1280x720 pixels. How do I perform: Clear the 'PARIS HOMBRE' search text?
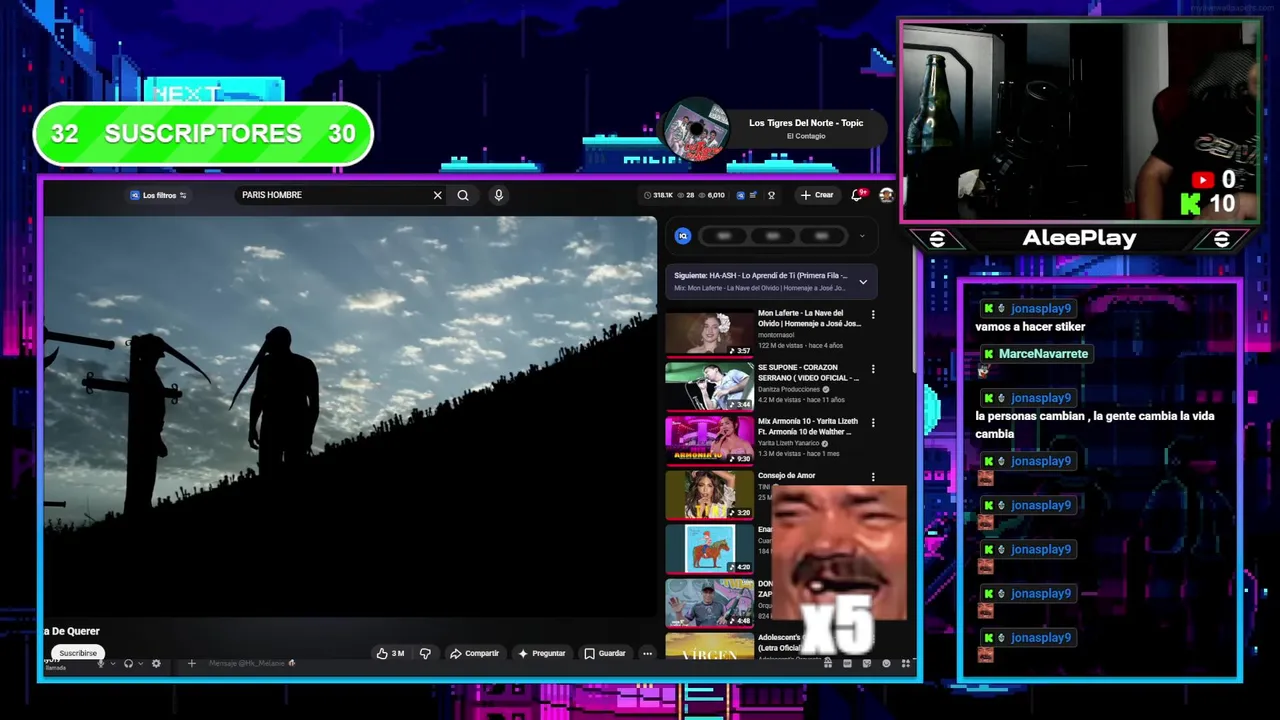[x=437, y=195]
